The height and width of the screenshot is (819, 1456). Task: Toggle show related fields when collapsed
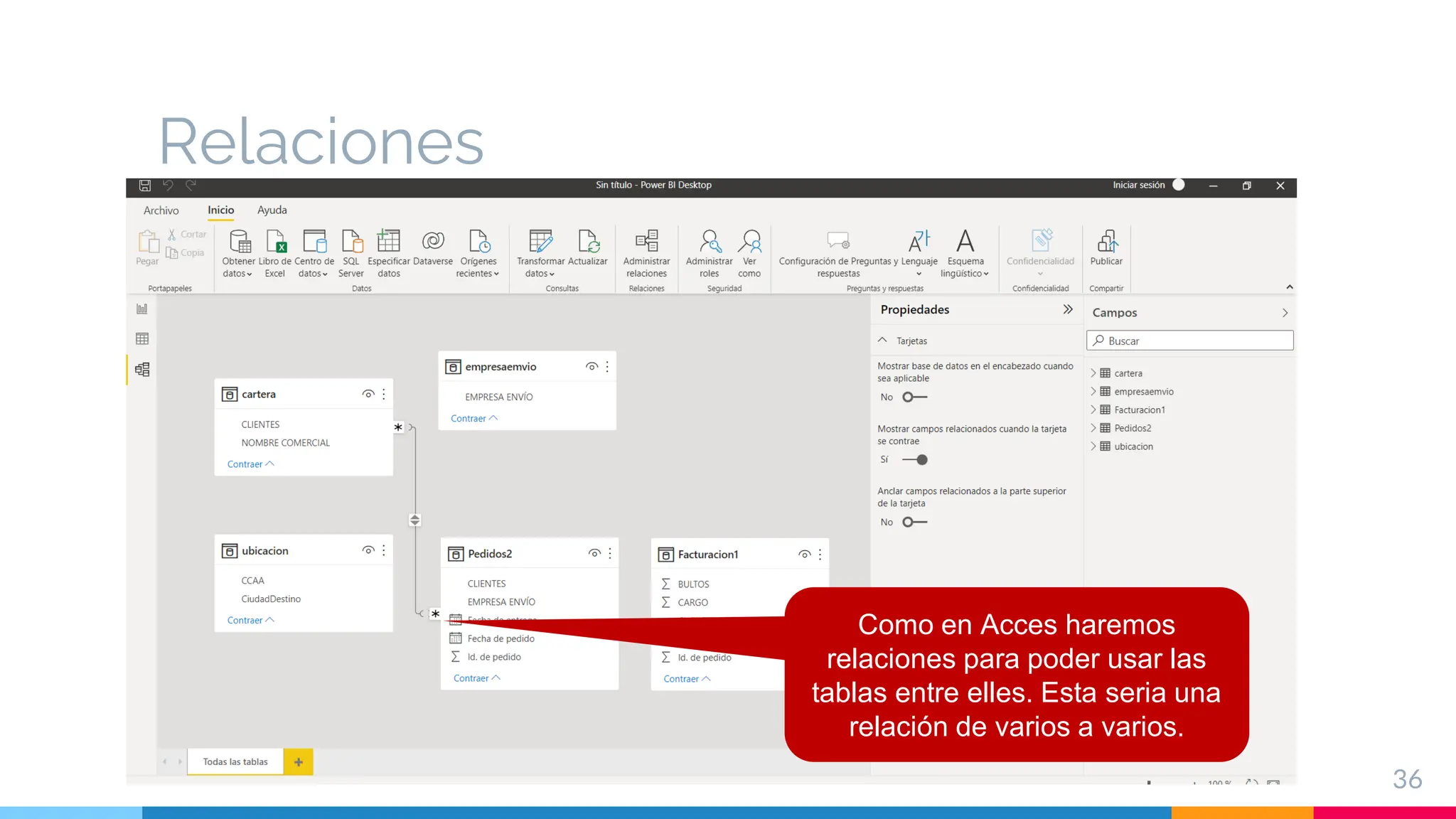(915, 460)
